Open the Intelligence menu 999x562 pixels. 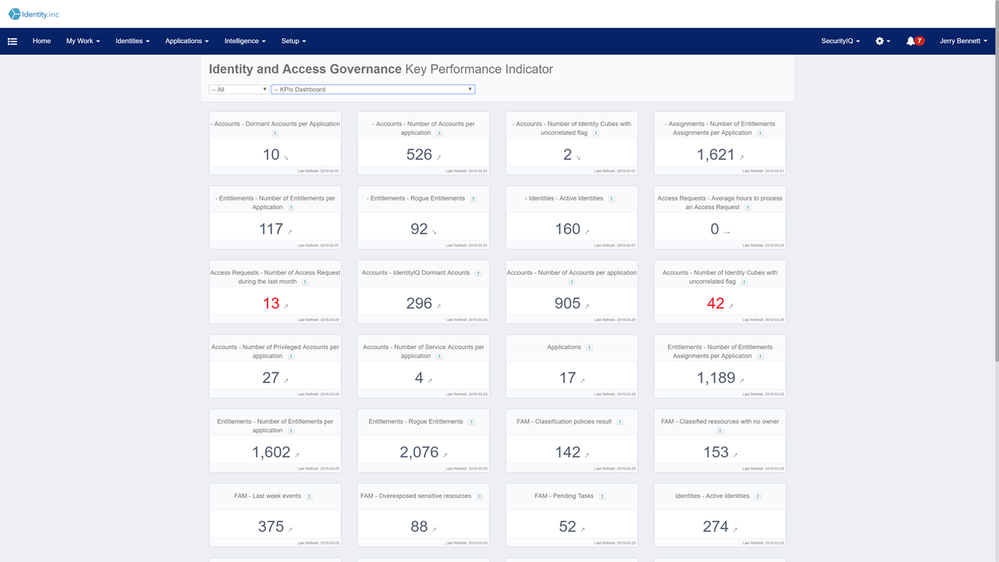coord(245,41)
